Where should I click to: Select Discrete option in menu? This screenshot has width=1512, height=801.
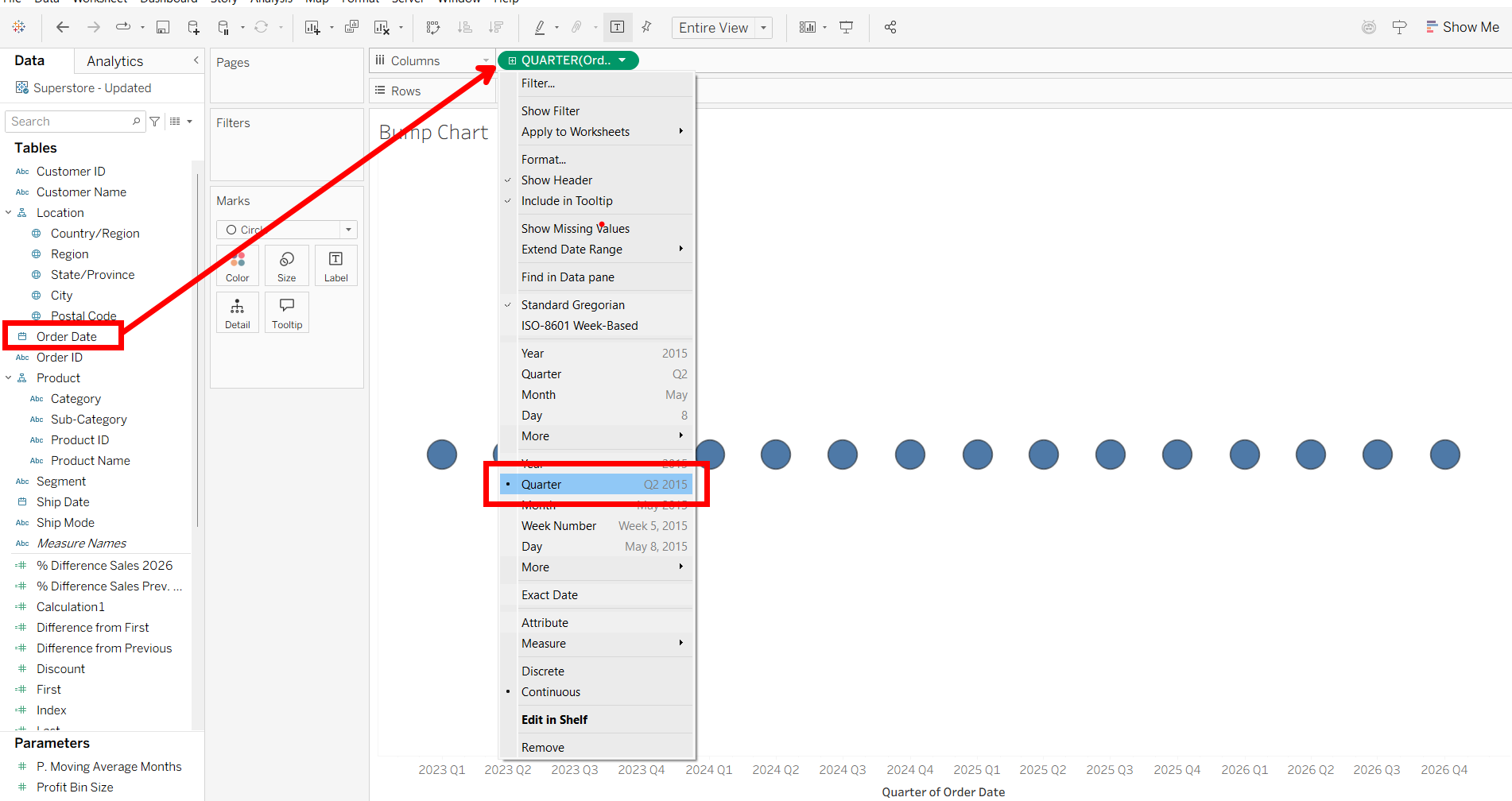click(x=597, y=671)
